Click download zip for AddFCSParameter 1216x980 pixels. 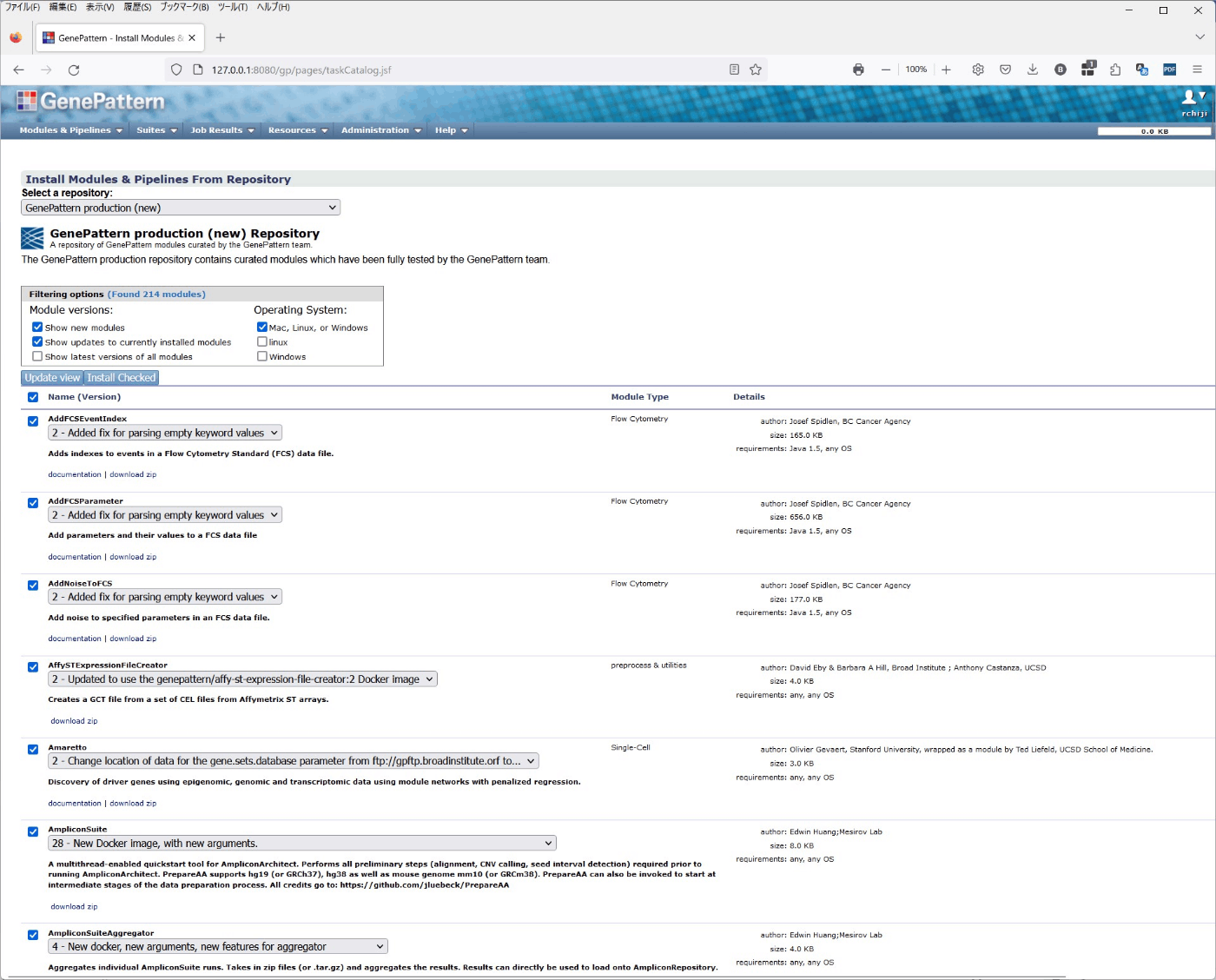pyautogui.click(x=133, y=557)
